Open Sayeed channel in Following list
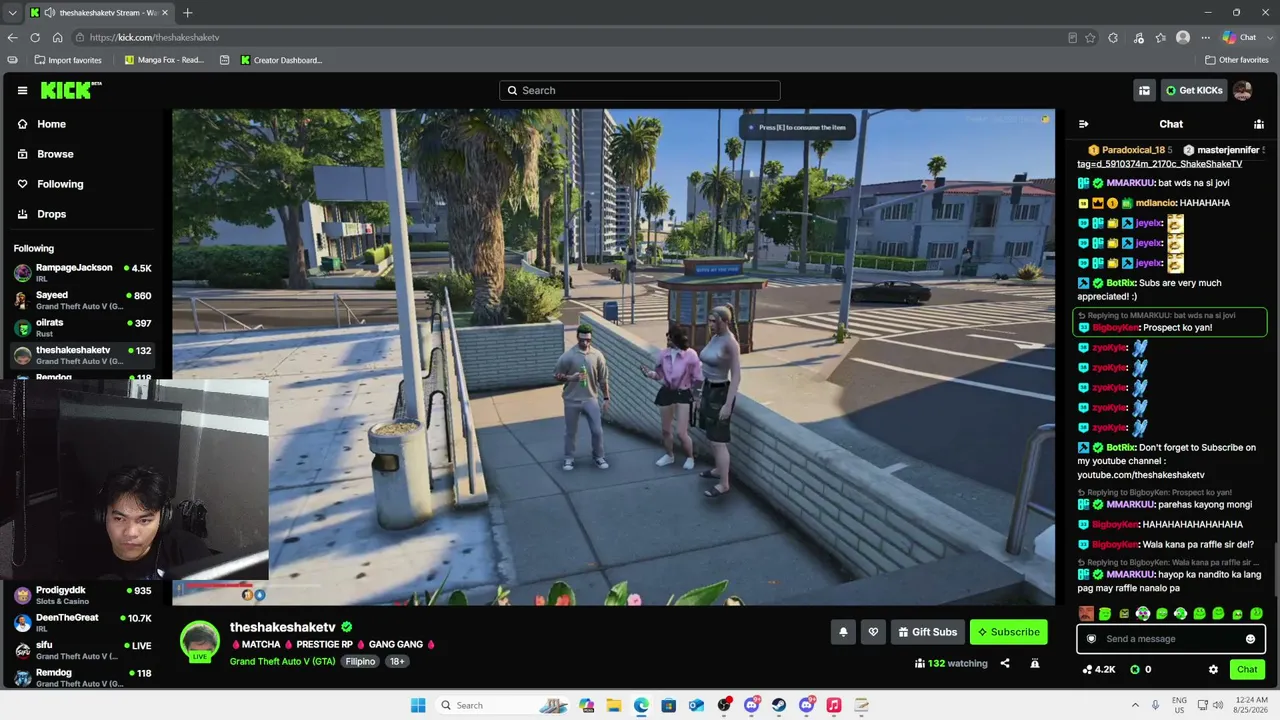The width and height of the screenshot is (1280, 720). (x=83, y=300)
